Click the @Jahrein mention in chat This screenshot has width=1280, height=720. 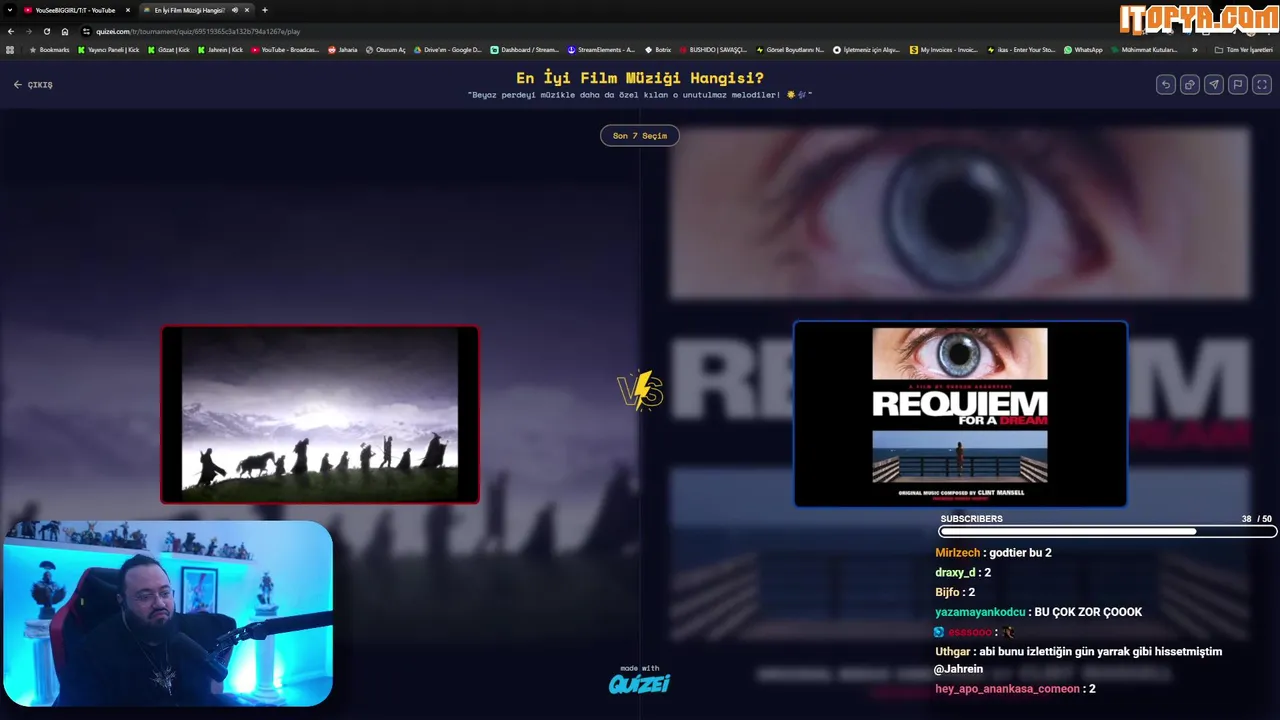point(959,669)
